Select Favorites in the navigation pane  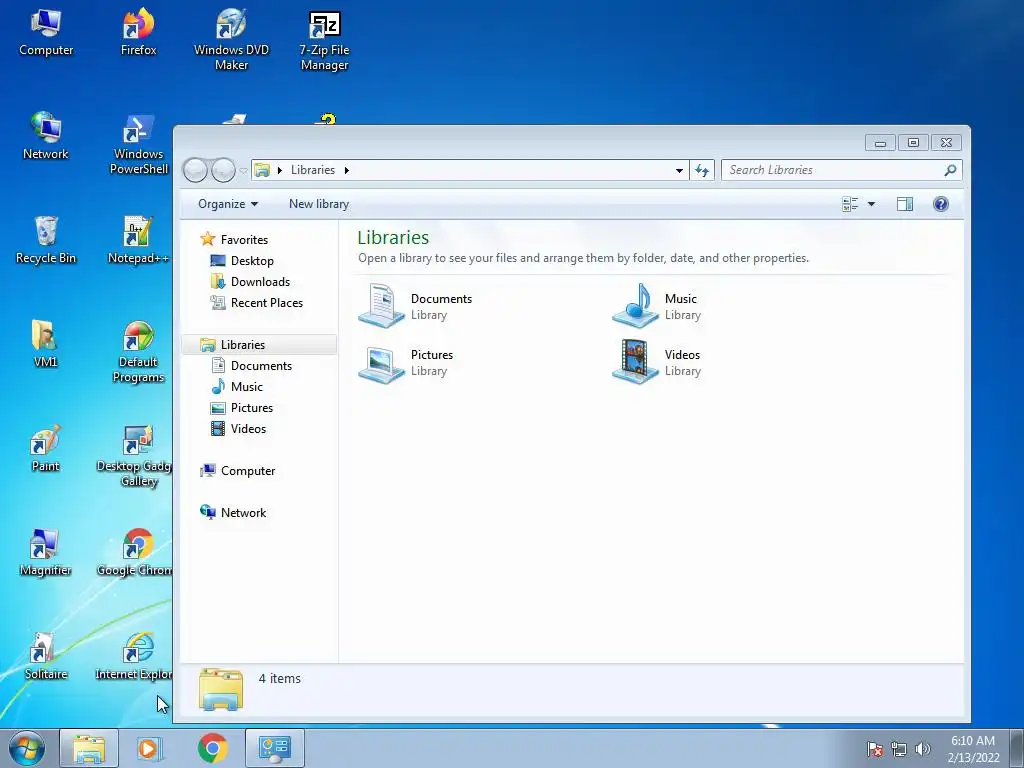coord(244,240)
